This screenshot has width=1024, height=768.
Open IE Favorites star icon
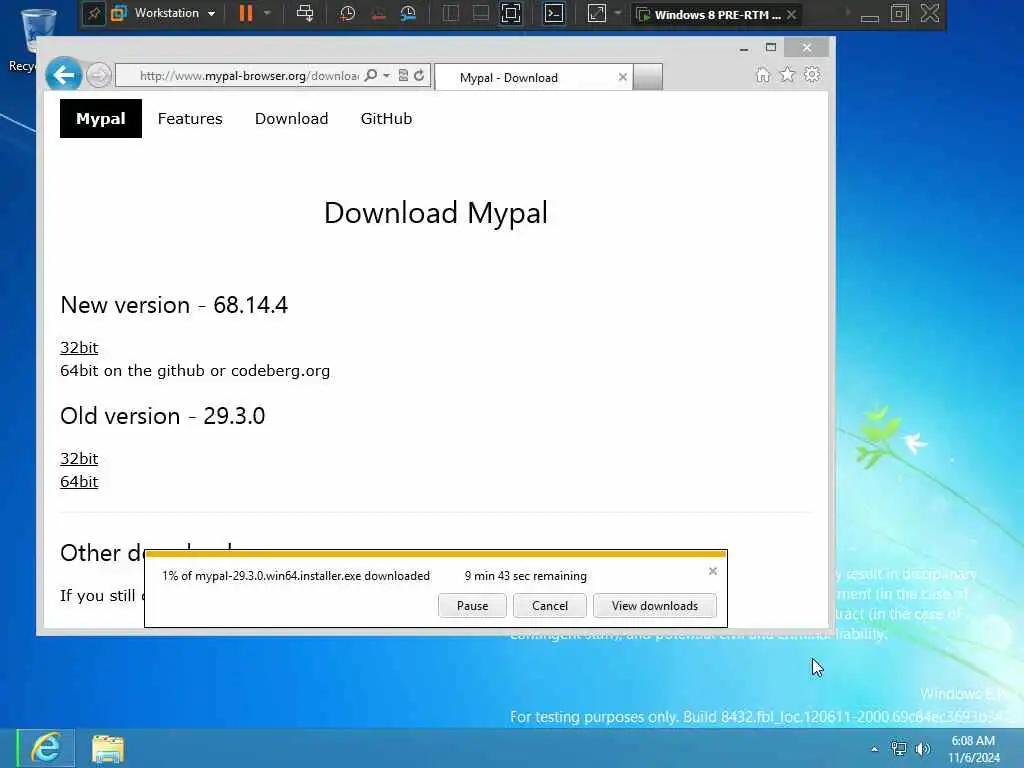788,74
